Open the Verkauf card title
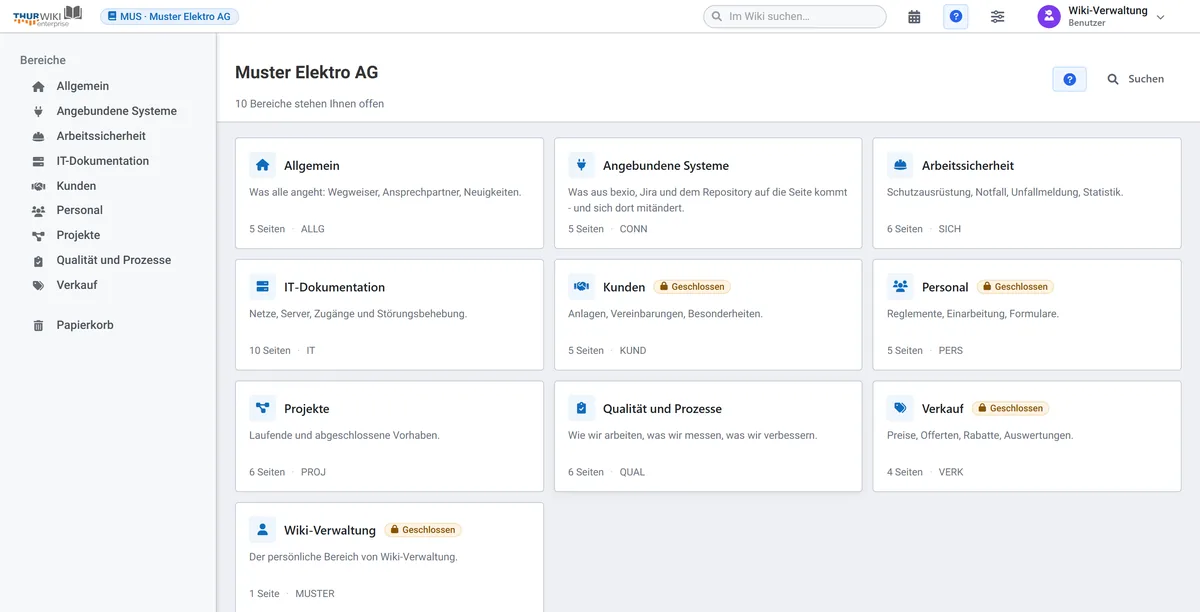The width and height of the screenshot is (1200, 612). pos(943,409)
